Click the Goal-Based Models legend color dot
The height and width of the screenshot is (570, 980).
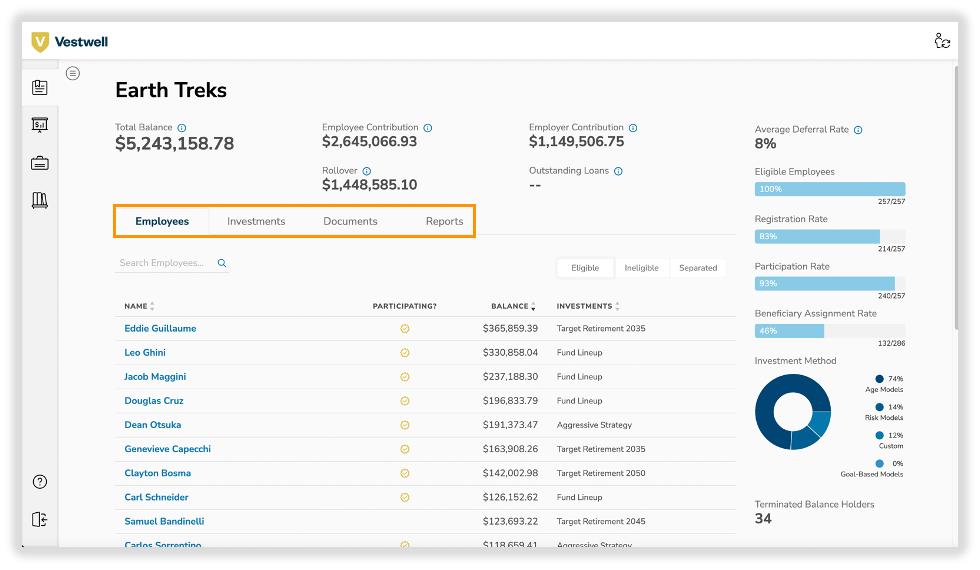(x=879, y=464)
